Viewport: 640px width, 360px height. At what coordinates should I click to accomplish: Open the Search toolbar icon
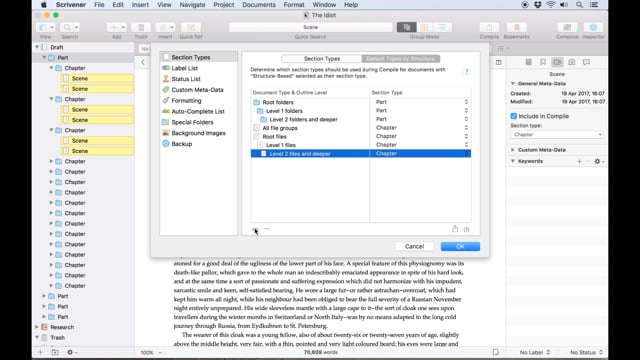click(70, 27)
